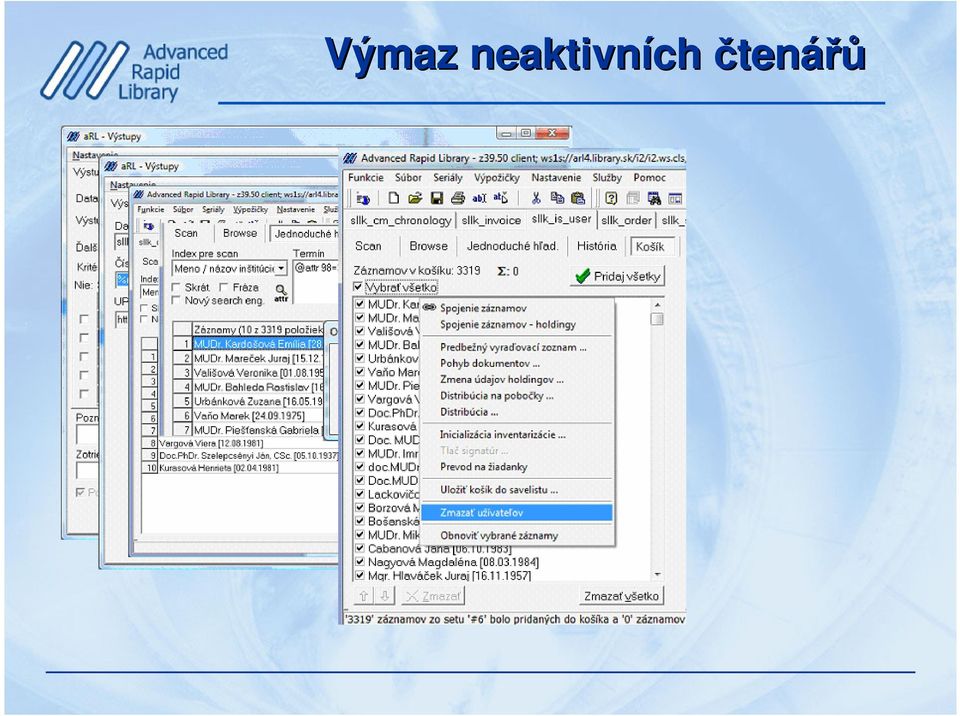Choose Zmazať užívateľov from the context menu
The width and height of the screenshot is (960, 716).
tap(517, 513)
